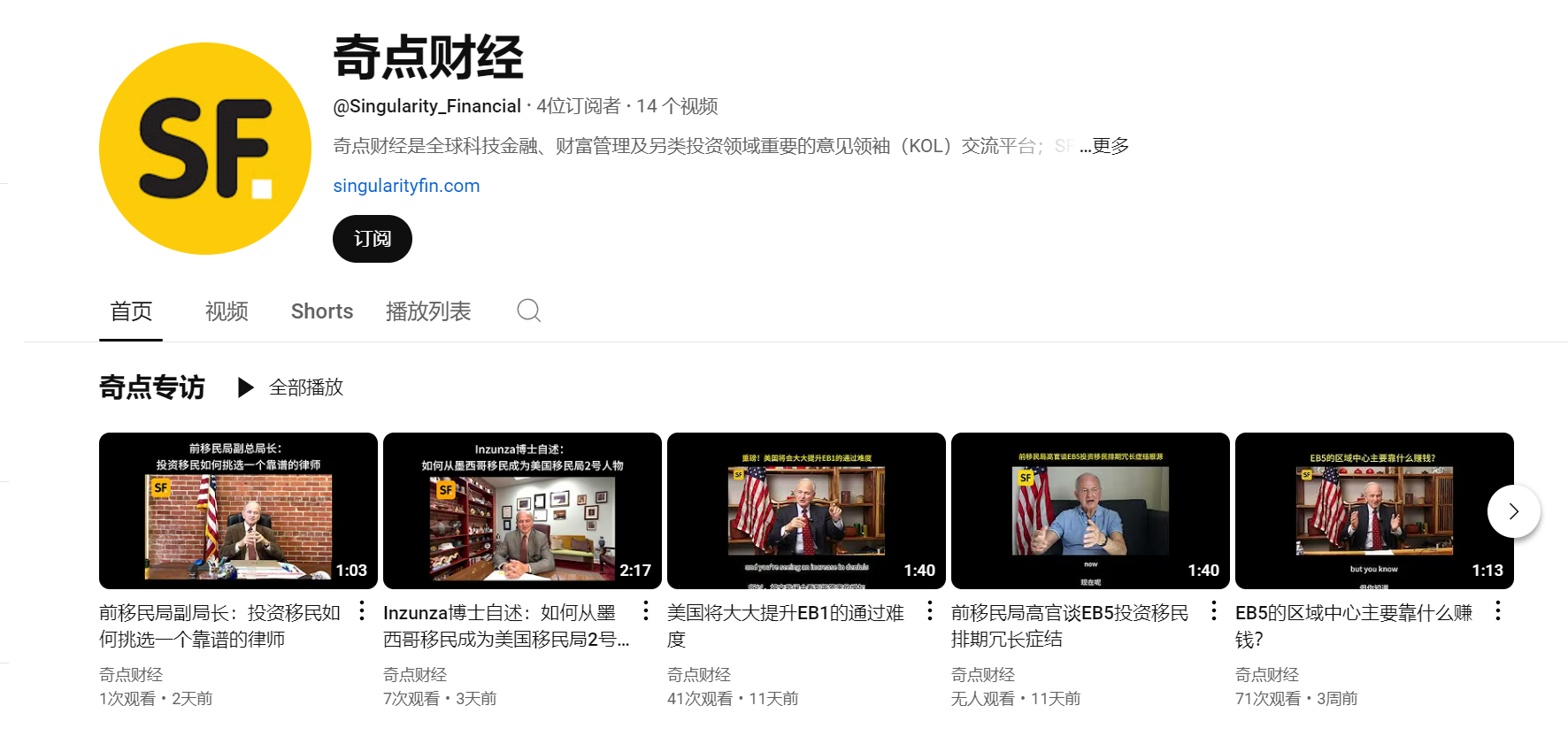Click 奇点财经 channel name under EB1 video
1568x744 pixels.
[699, 675]
